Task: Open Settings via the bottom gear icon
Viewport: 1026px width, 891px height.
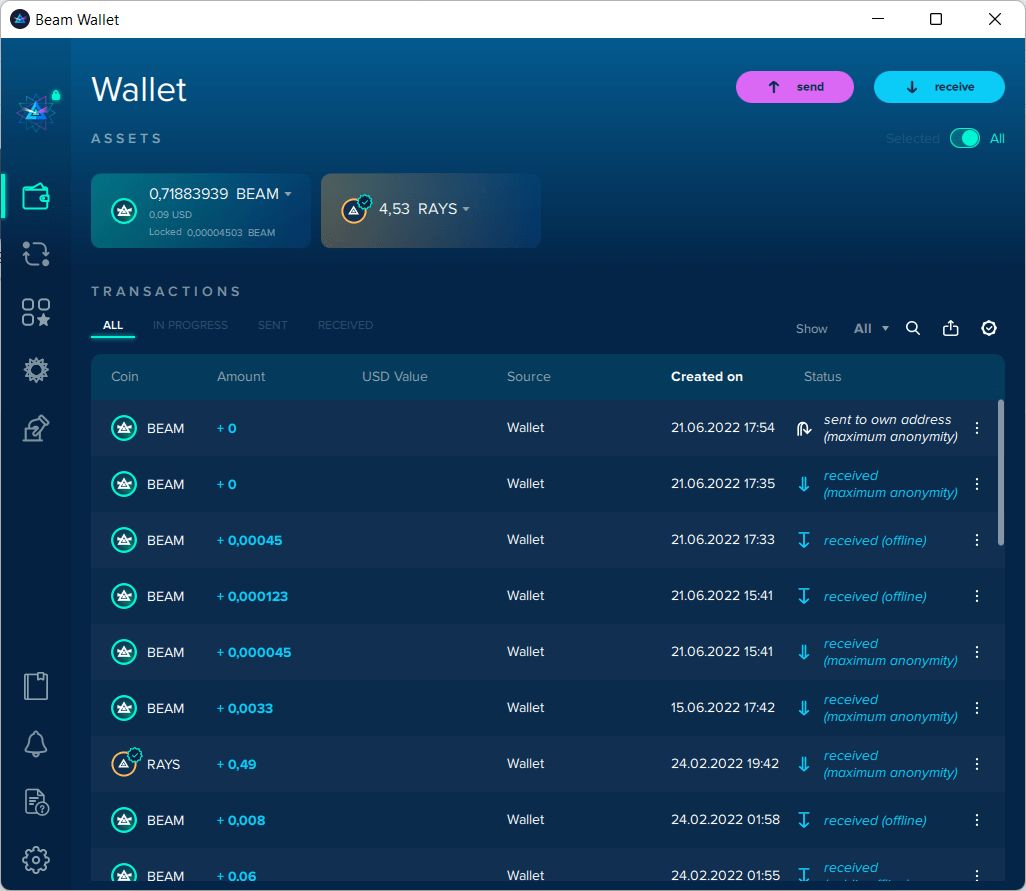Action: point(36,860)
